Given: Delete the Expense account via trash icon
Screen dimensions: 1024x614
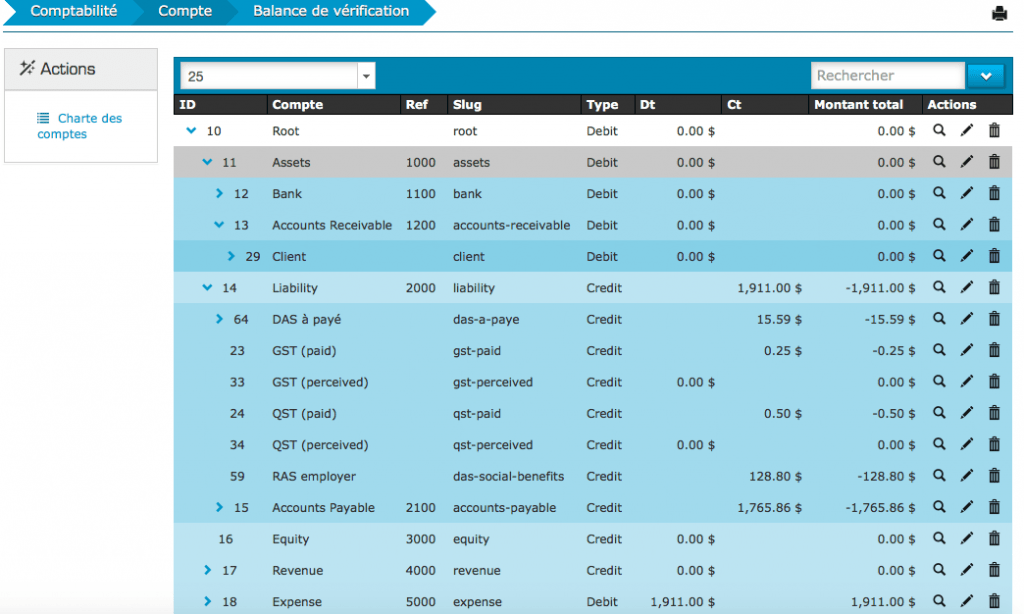Looking at the screenshot, I should (994, 601).
